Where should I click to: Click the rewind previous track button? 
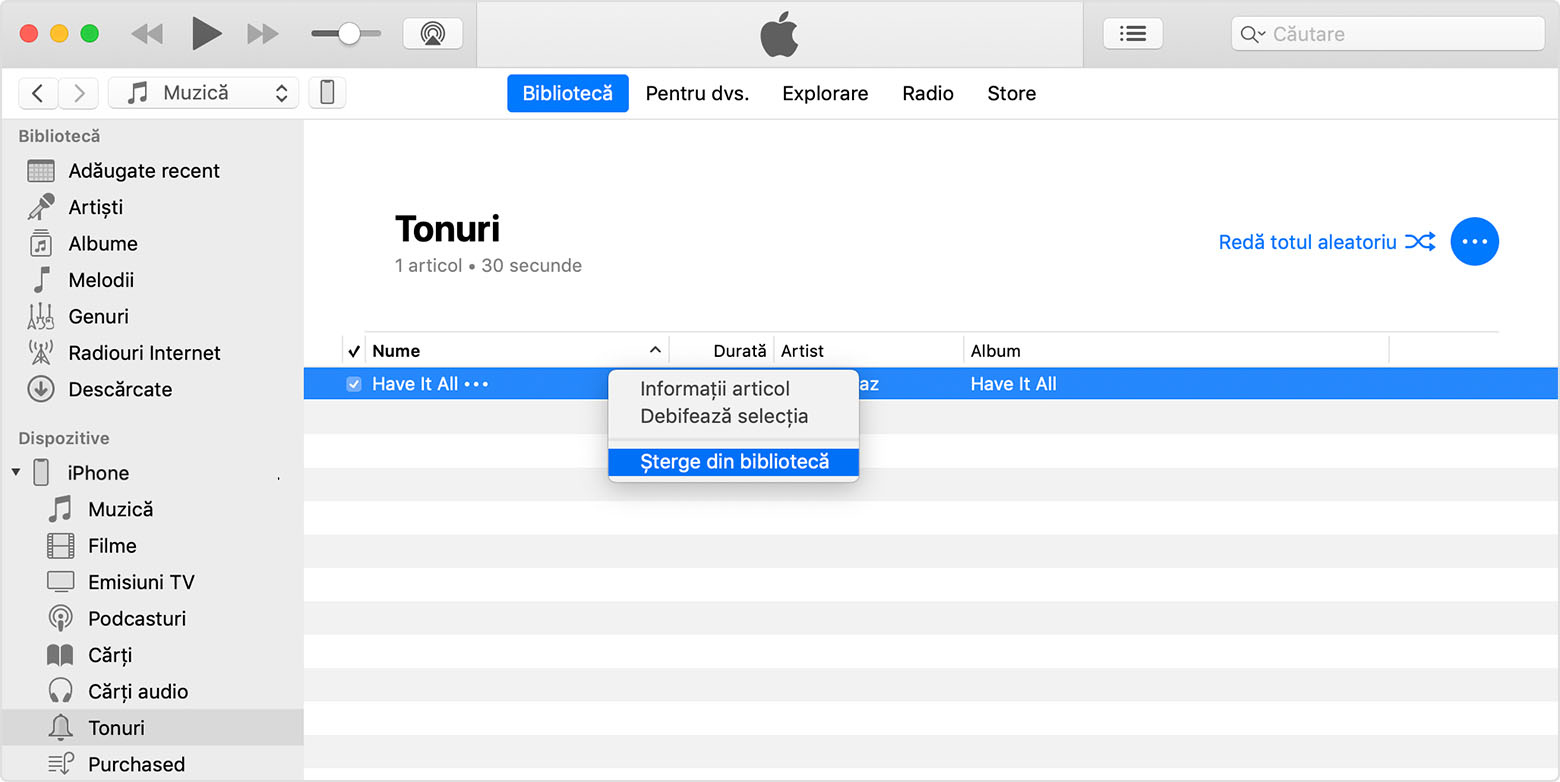coord(147,34)
